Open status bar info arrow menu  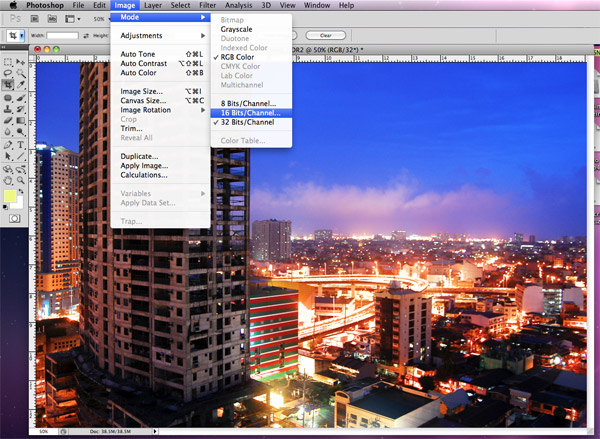(x=155, y=431)
